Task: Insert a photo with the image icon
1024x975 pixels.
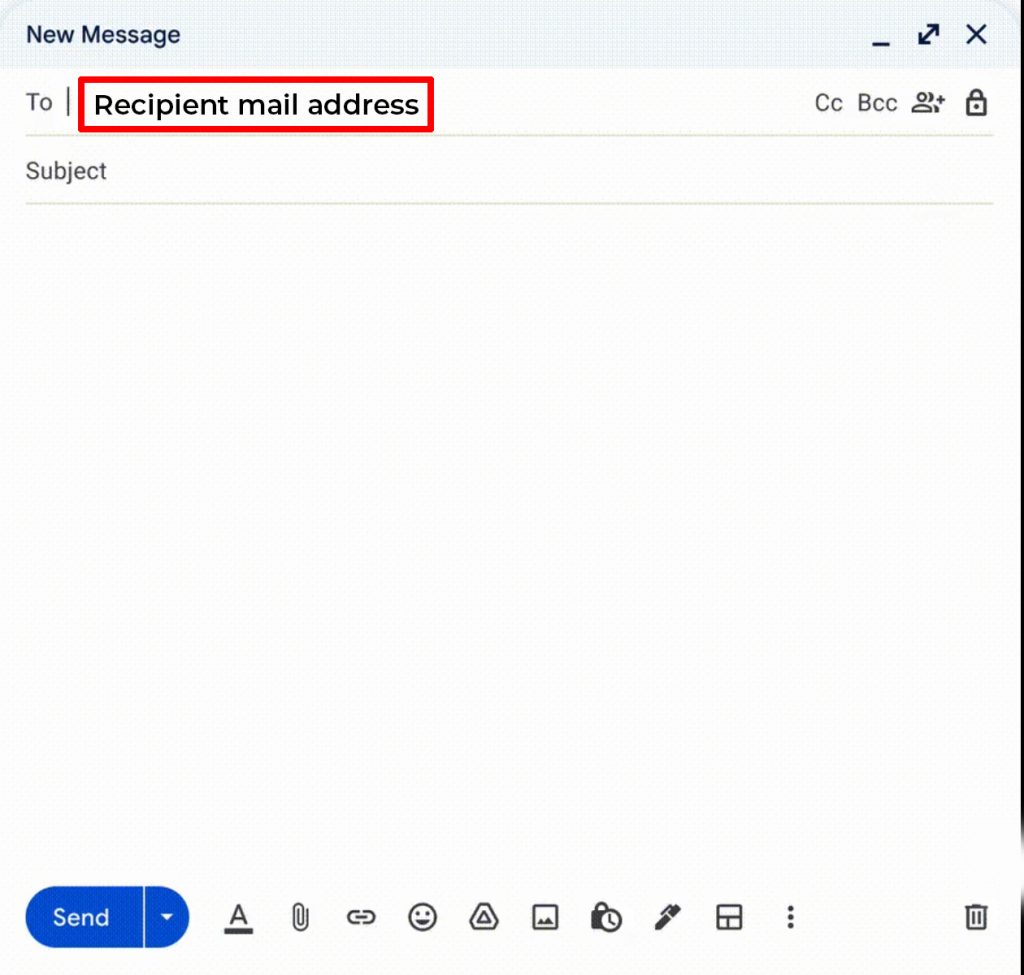Action: [545, 917]
